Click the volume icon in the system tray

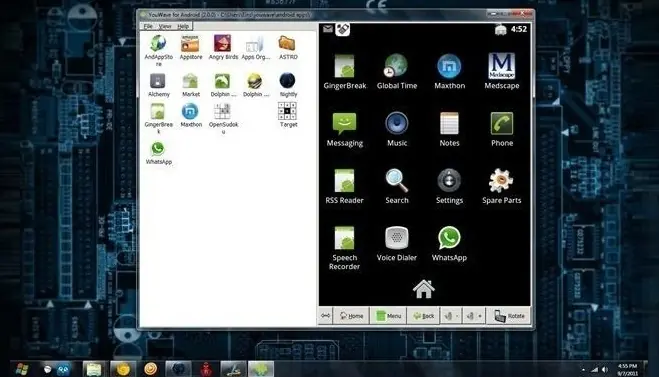[x=605, y=370]
